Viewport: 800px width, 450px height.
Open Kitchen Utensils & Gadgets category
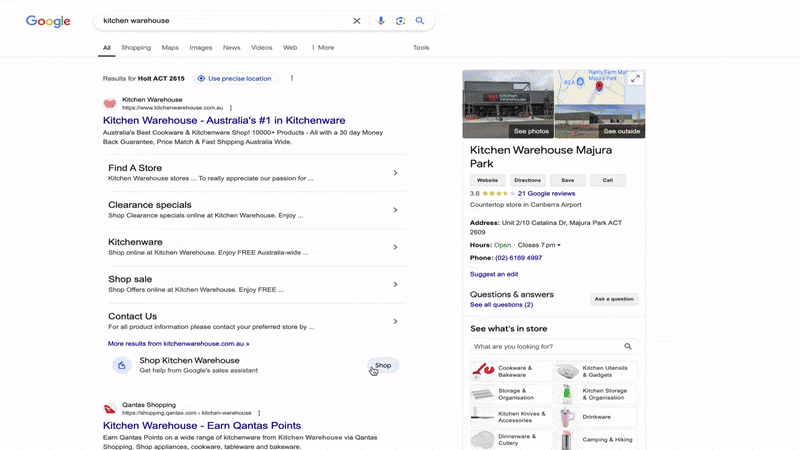(x=596, y=371)
